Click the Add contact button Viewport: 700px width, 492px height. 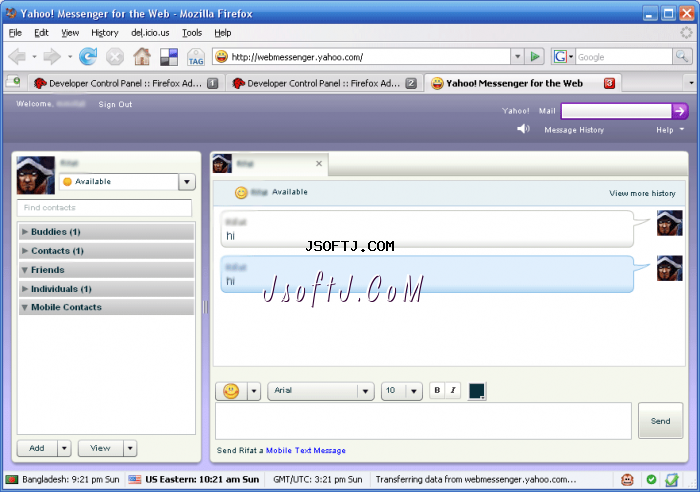point(37,448)
